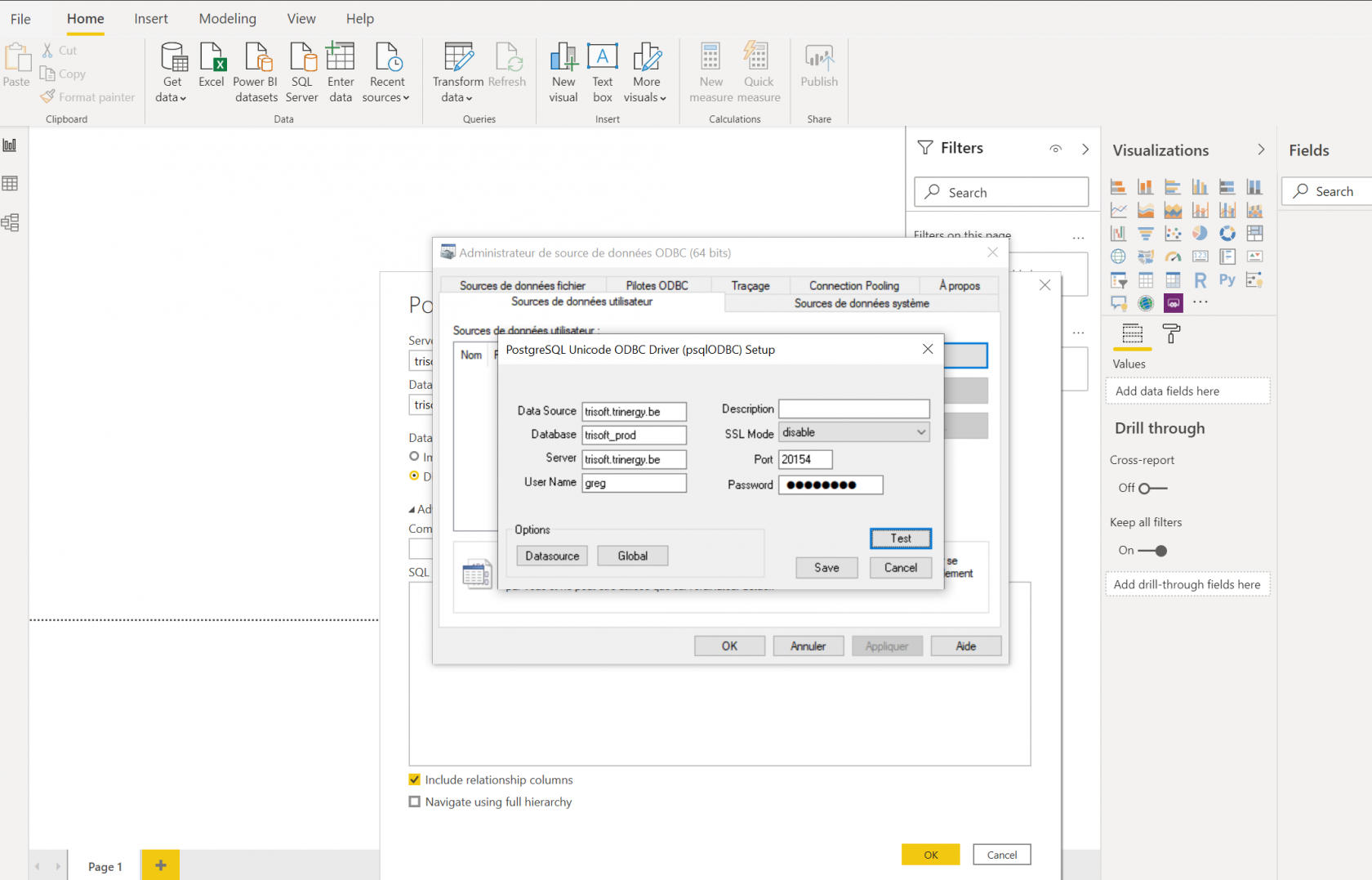The image size is (1372, 880).
Task: Open Model view in left sidebar
Action: point(11,223)
